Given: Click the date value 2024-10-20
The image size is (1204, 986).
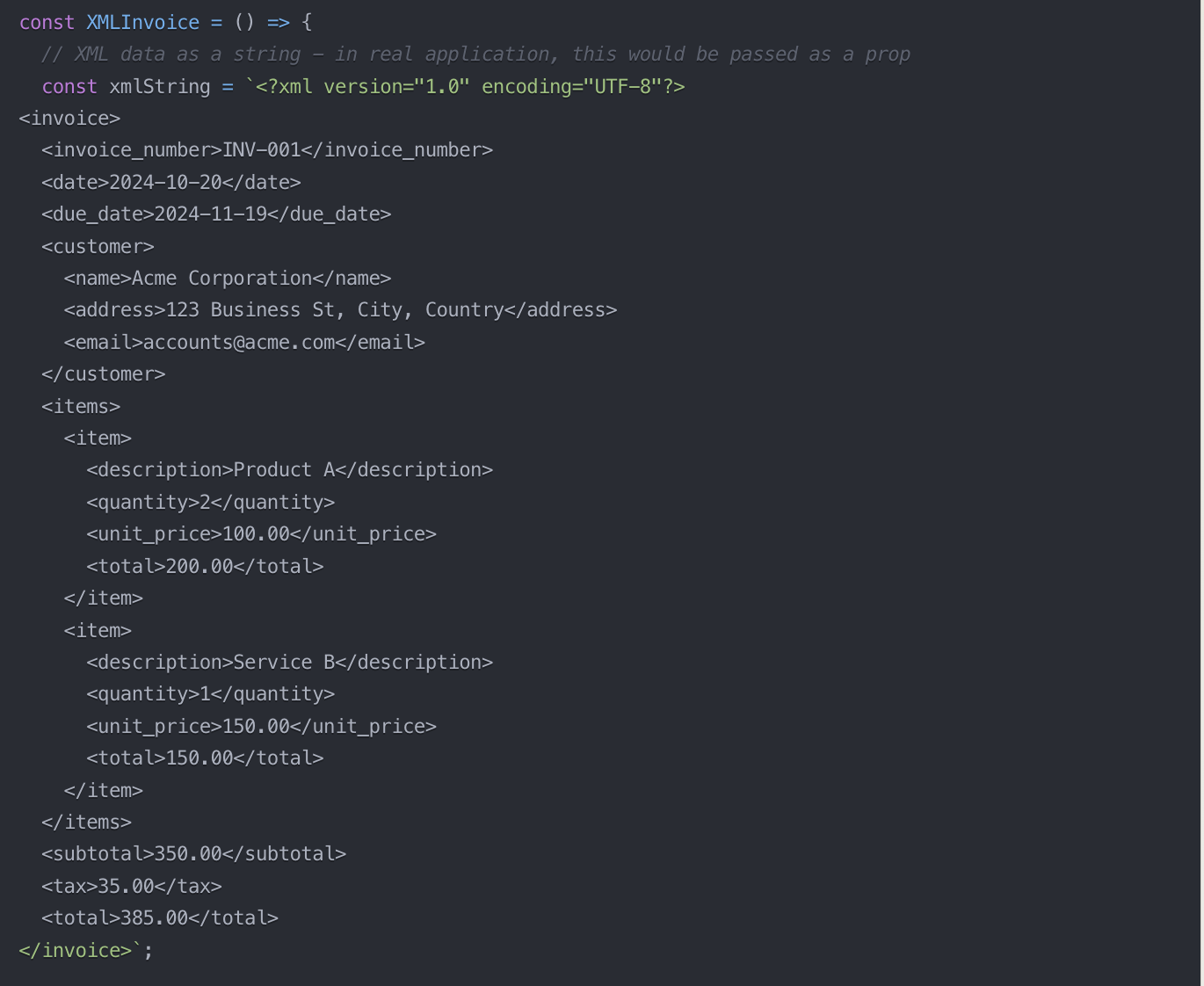Looking at the screenshot, I should click(165, 182).
